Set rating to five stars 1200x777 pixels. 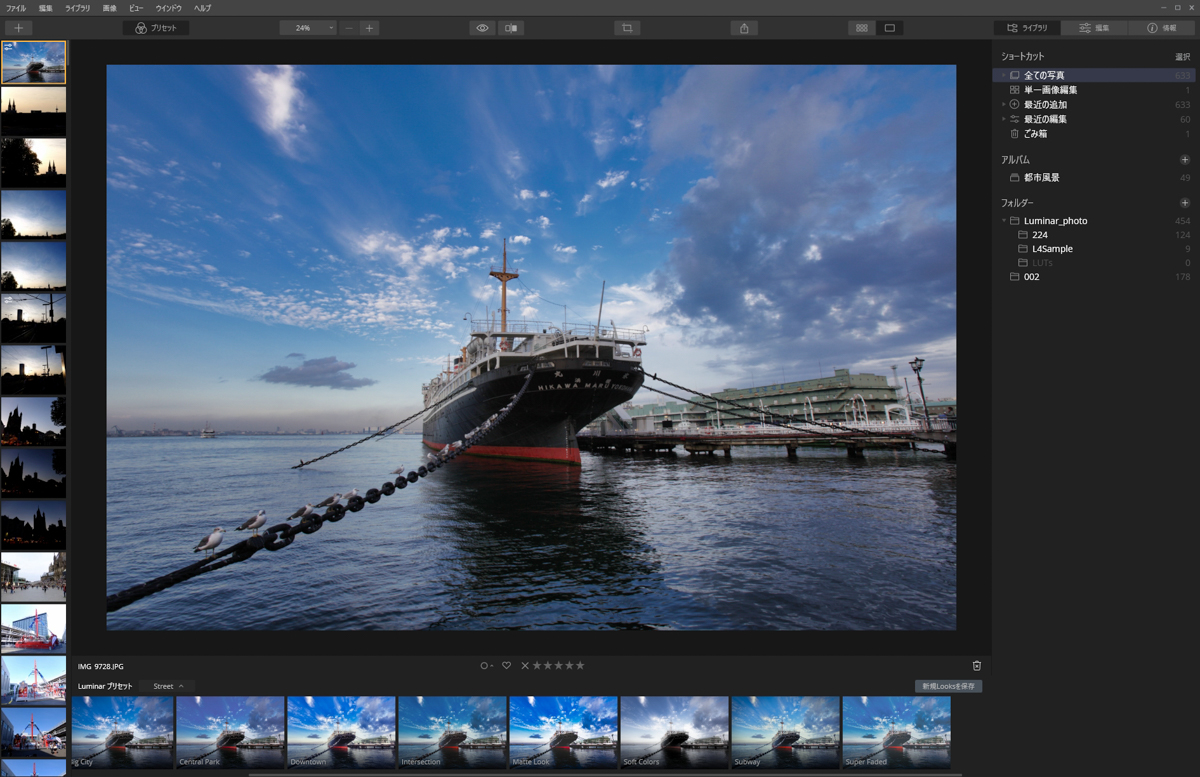(x=580, y=666)
